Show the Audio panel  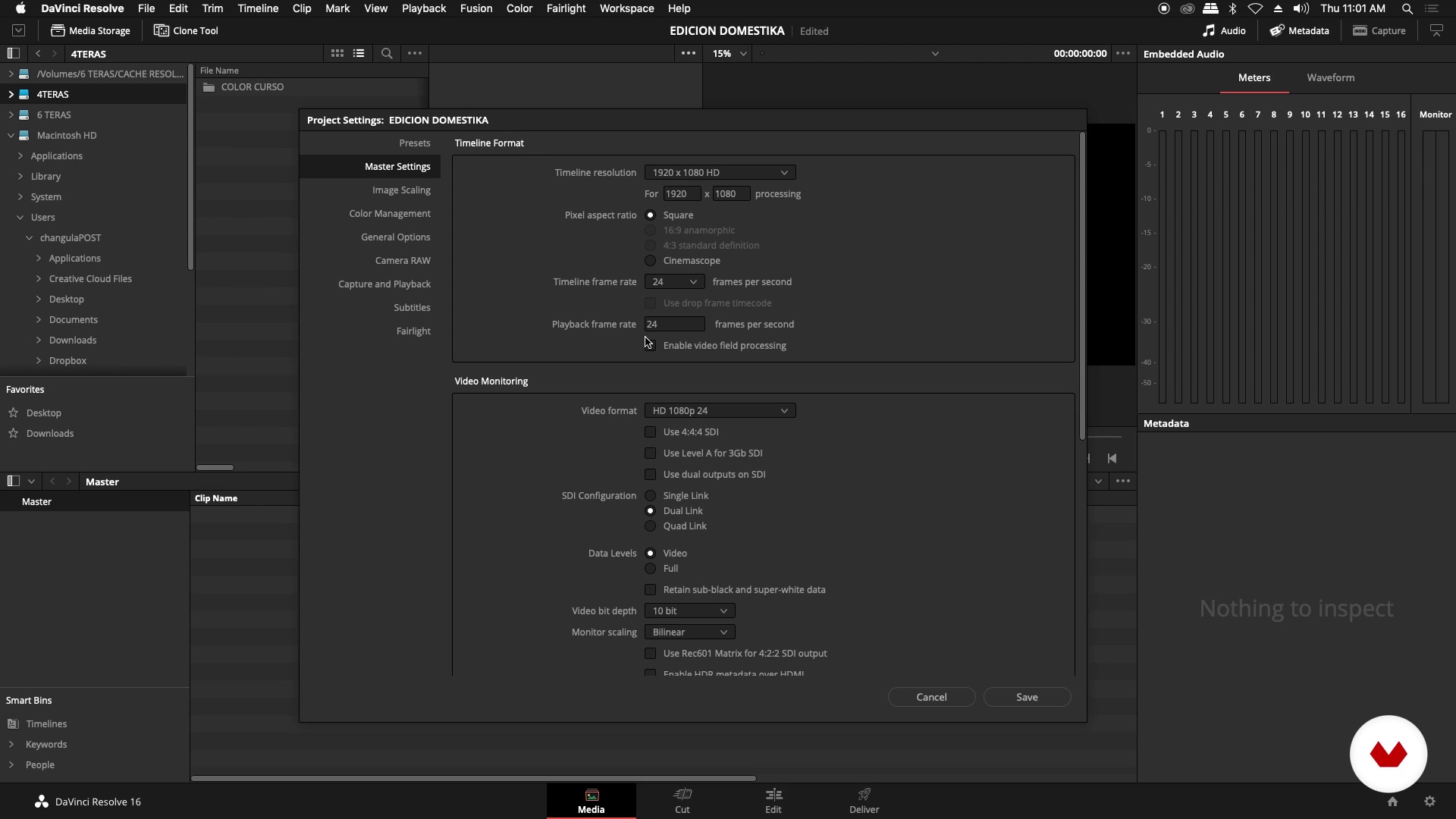point(1224,30)
